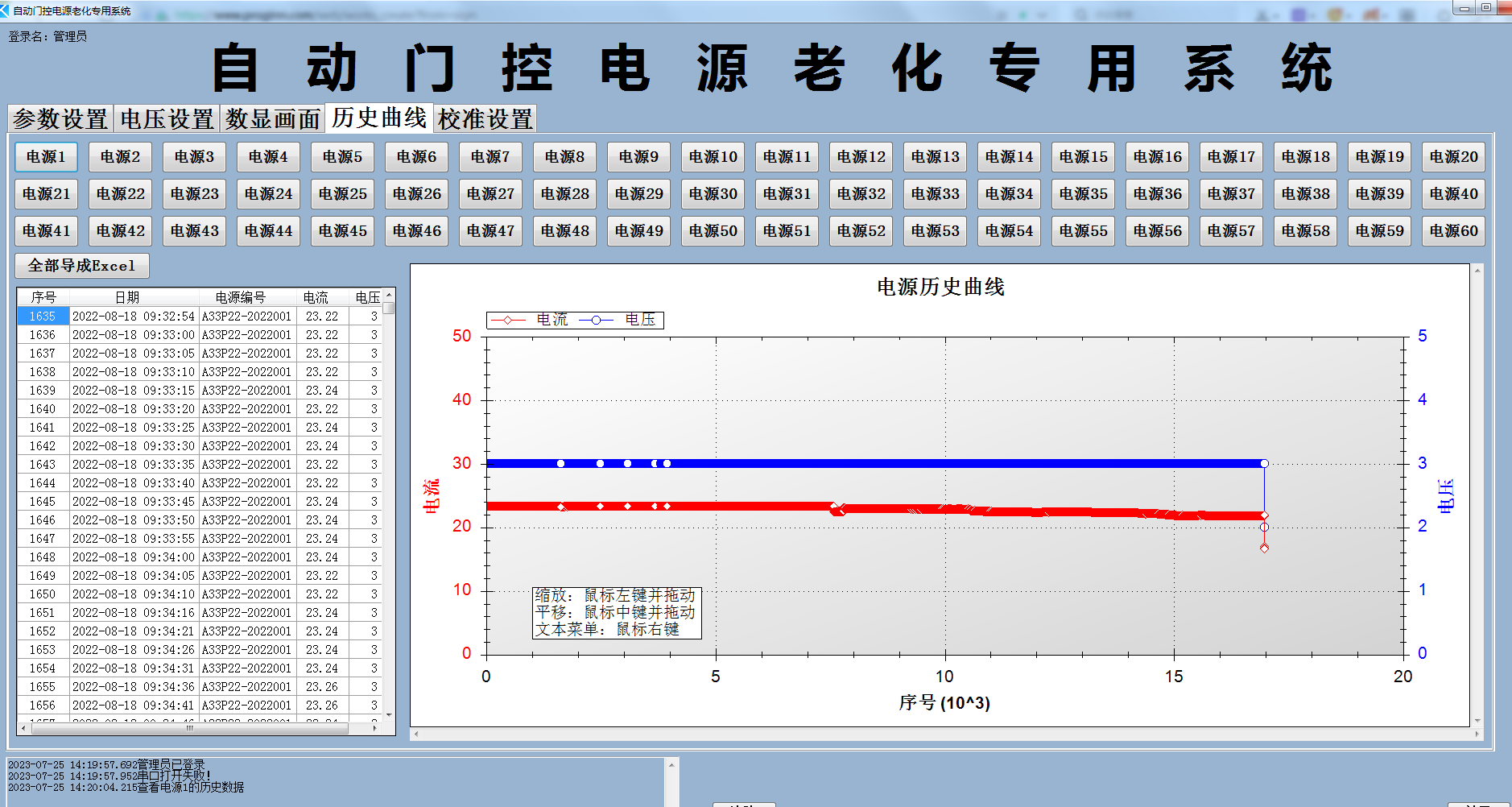Click the data table scroll-up arrow
Viewport: 1512px width, 807px height.
click(389, 294)
